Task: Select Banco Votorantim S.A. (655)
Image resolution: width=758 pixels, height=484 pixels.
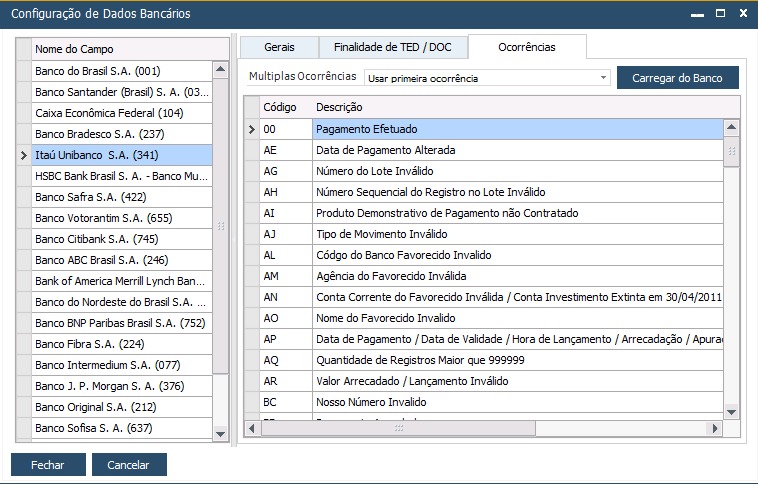Action: [x=122, y=218]
